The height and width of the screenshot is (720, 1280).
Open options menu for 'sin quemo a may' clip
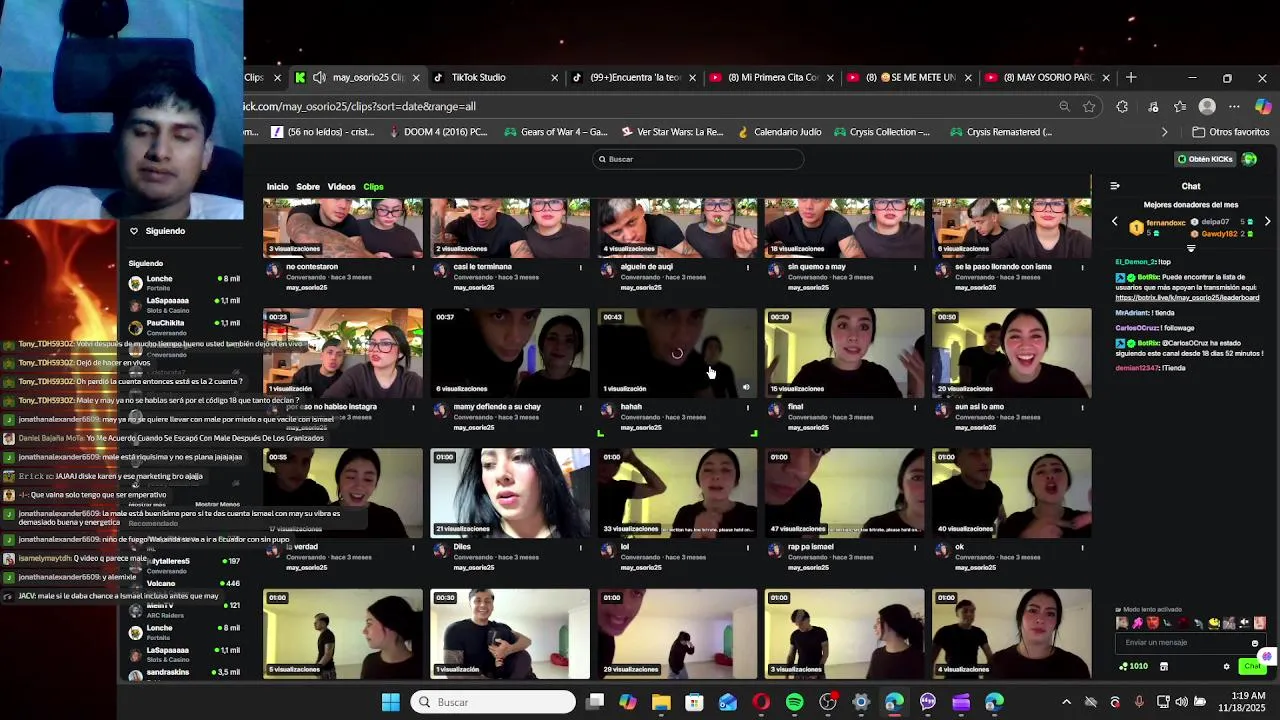pyautogui.click(x=914, y=267)
